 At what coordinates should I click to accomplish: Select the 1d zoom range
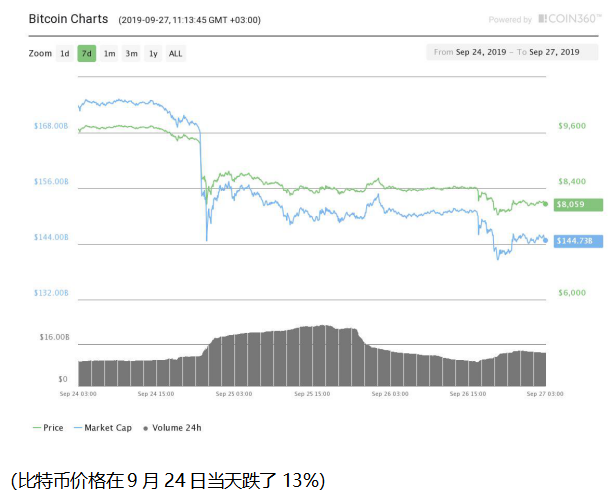(x=65, y=53)
